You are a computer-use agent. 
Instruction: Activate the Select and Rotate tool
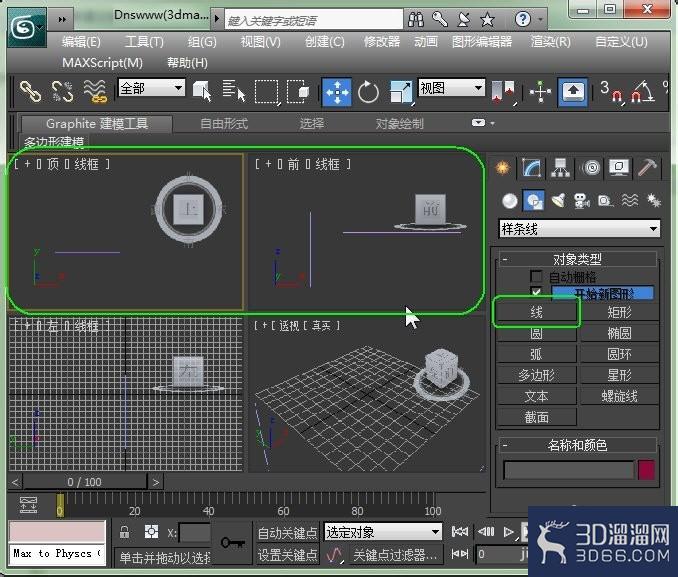(x=368, y=92)
